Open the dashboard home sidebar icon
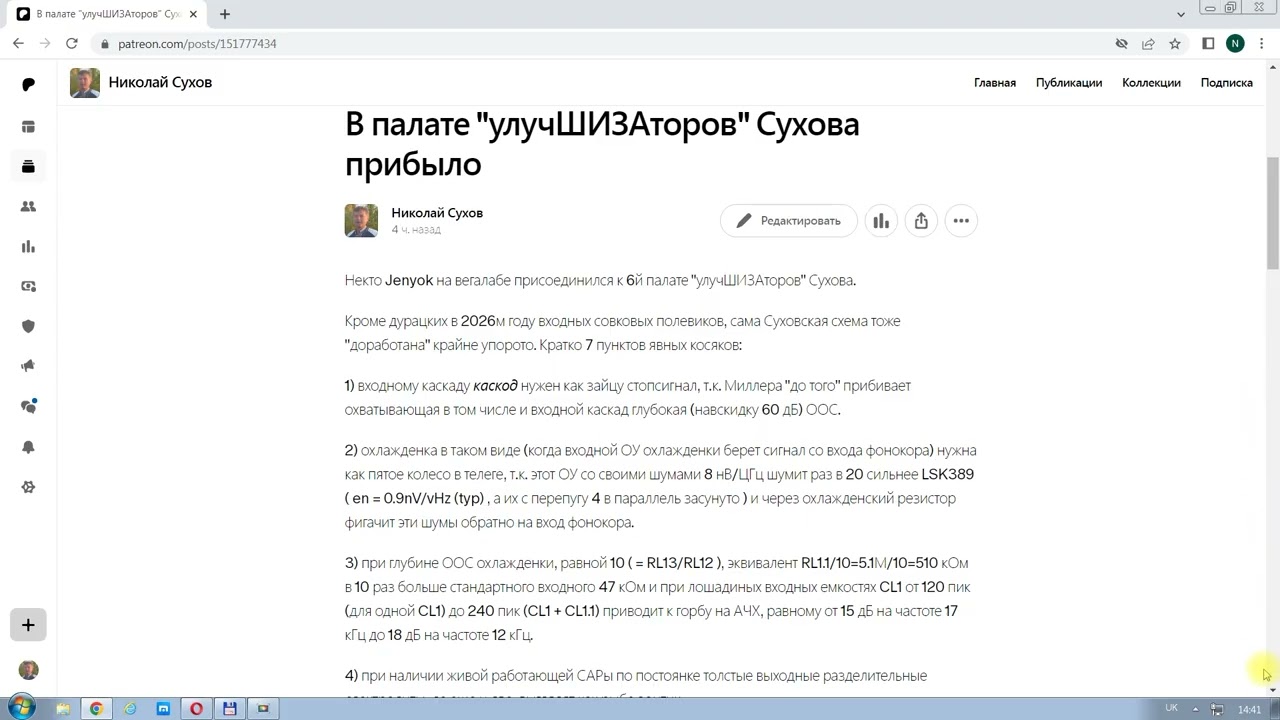 tap(28, 127)
